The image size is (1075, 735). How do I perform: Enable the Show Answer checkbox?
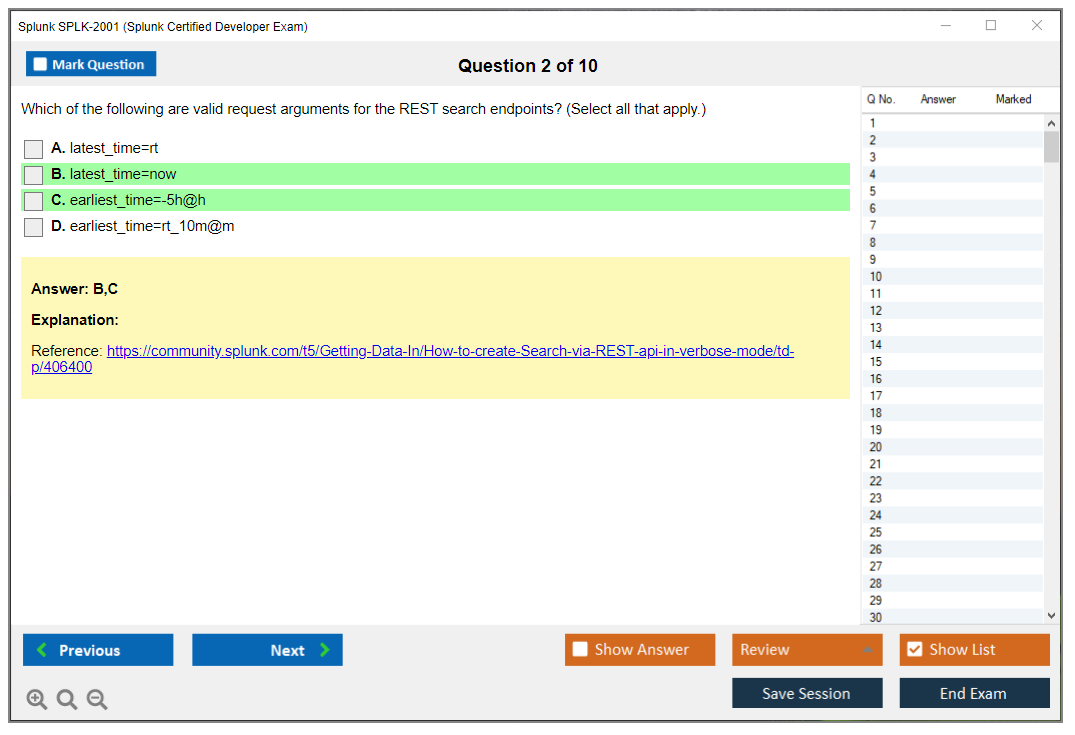coord(580,650)
